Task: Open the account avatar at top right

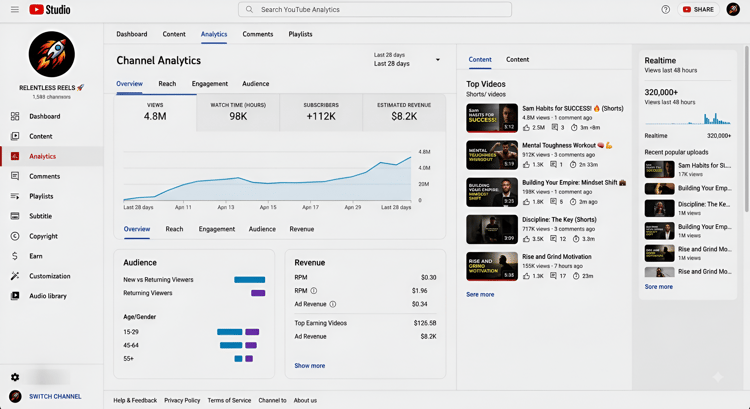Action: [x=733, y=9]
